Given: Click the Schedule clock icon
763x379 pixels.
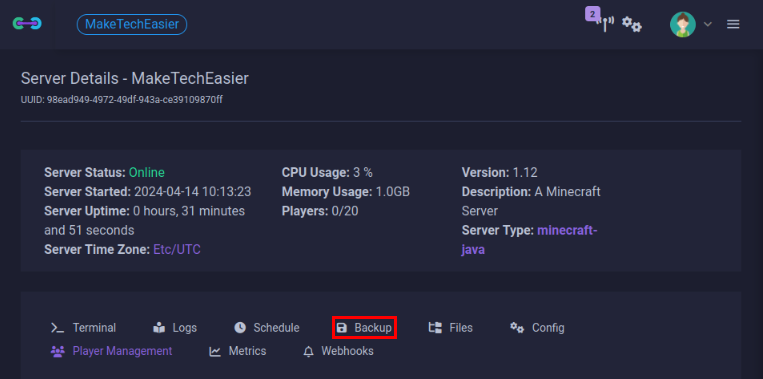Looking at the screenshot, I should point(240,328).
